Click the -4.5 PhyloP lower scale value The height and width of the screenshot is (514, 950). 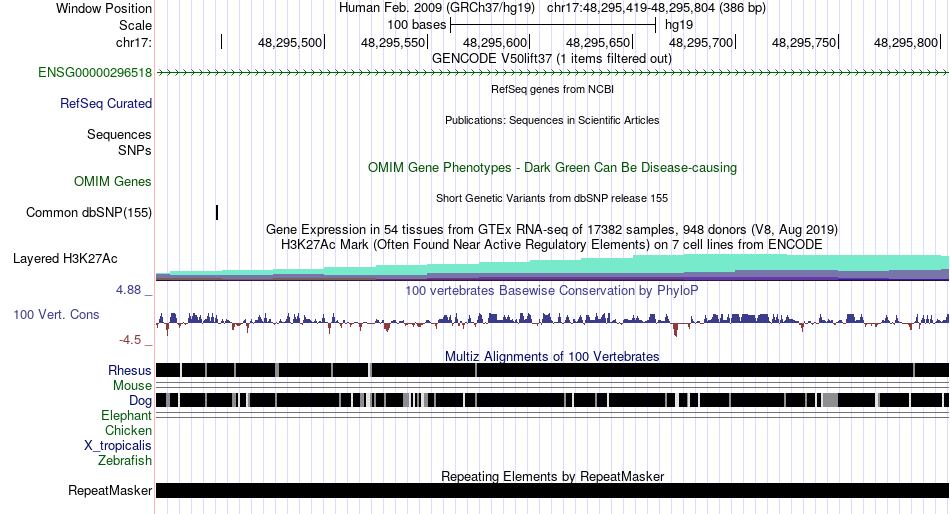coord(130,340)
